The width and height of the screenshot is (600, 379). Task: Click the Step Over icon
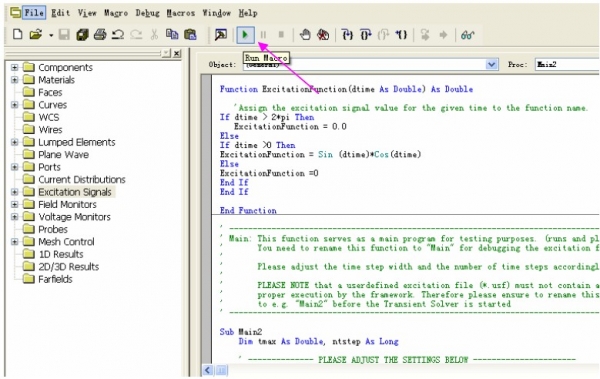click(x=365, y=35)
